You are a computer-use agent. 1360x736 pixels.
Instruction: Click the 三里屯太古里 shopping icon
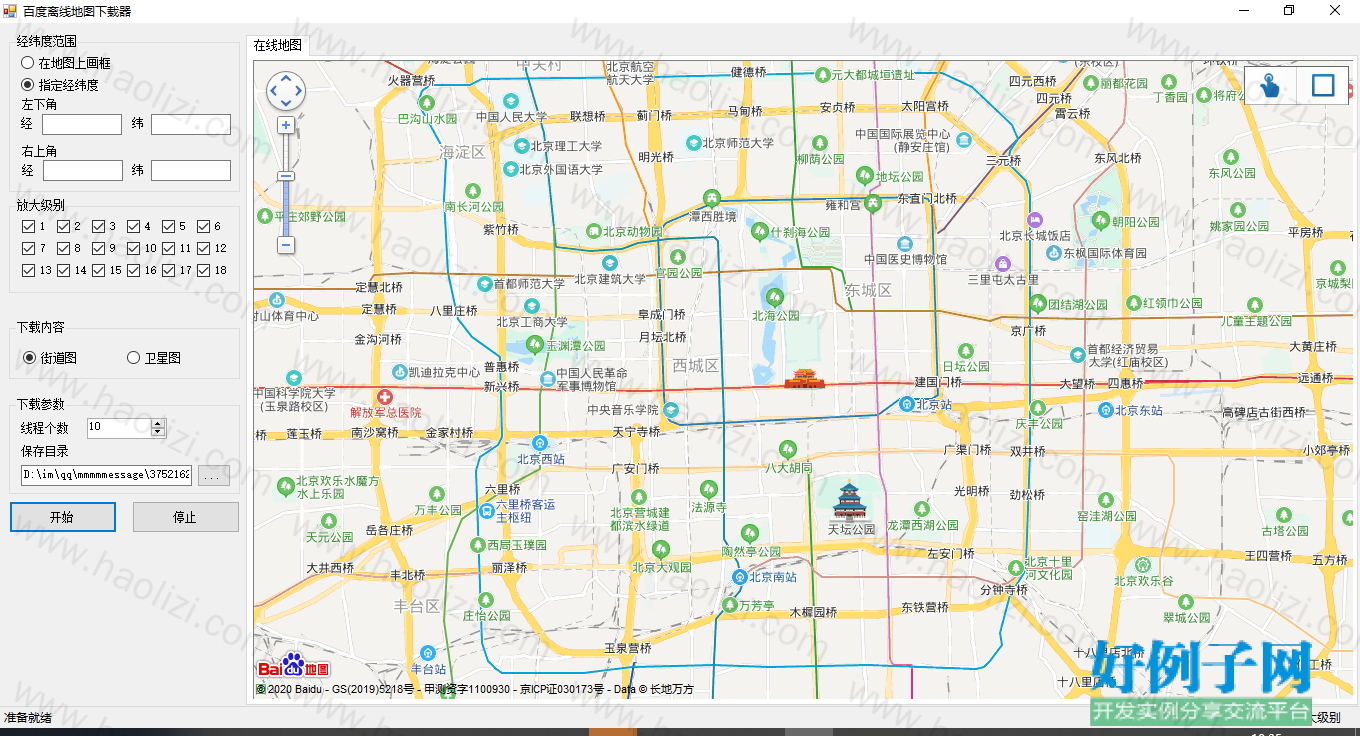[1002, 264]
